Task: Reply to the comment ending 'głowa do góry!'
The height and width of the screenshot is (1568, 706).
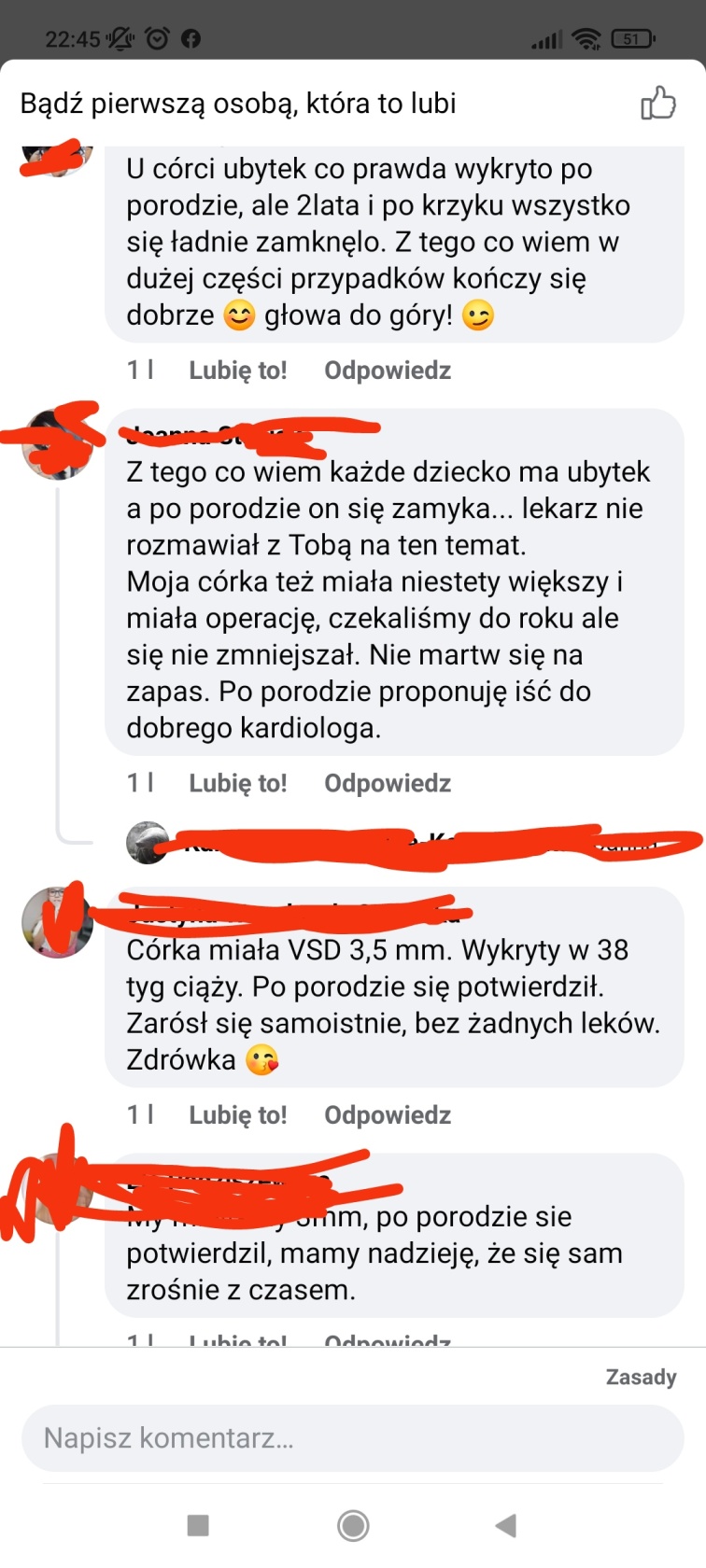Action: click(x=388, y=371)
